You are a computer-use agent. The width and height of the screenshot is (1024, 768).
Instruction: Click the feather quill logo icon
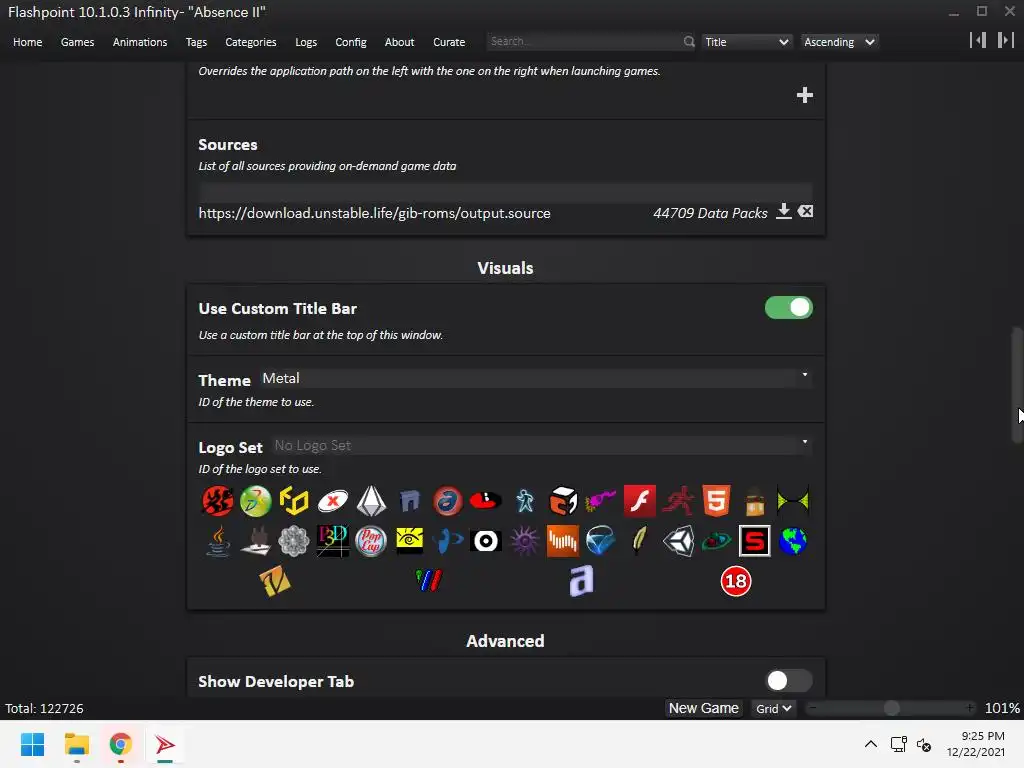(639, 541)
